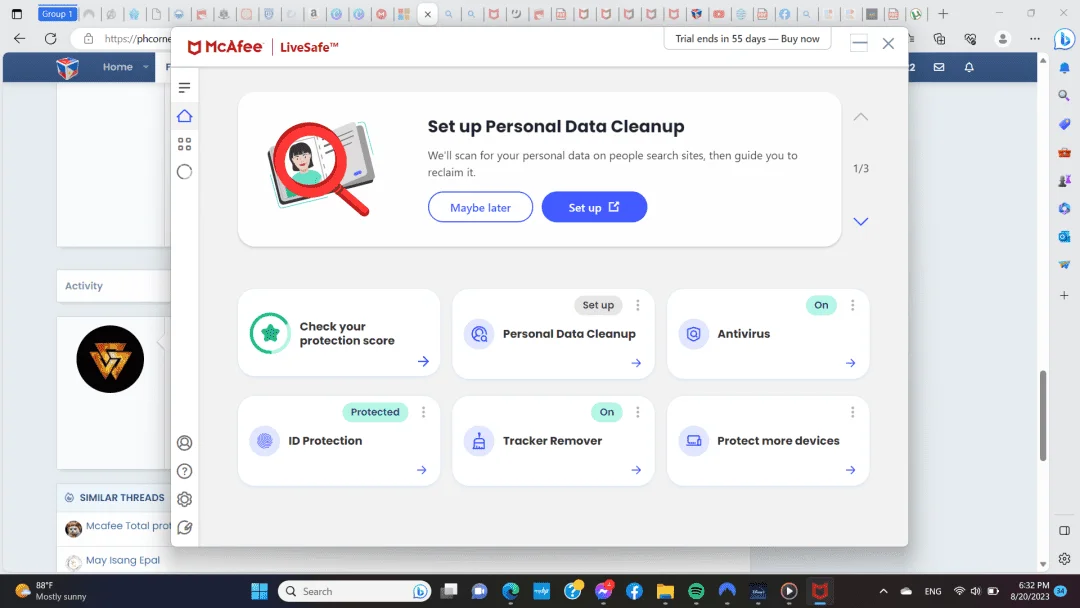Viewport: 1080px width, 608px height.
Task: Click the Protected badge on ID Protection
Action: point(375,412)
